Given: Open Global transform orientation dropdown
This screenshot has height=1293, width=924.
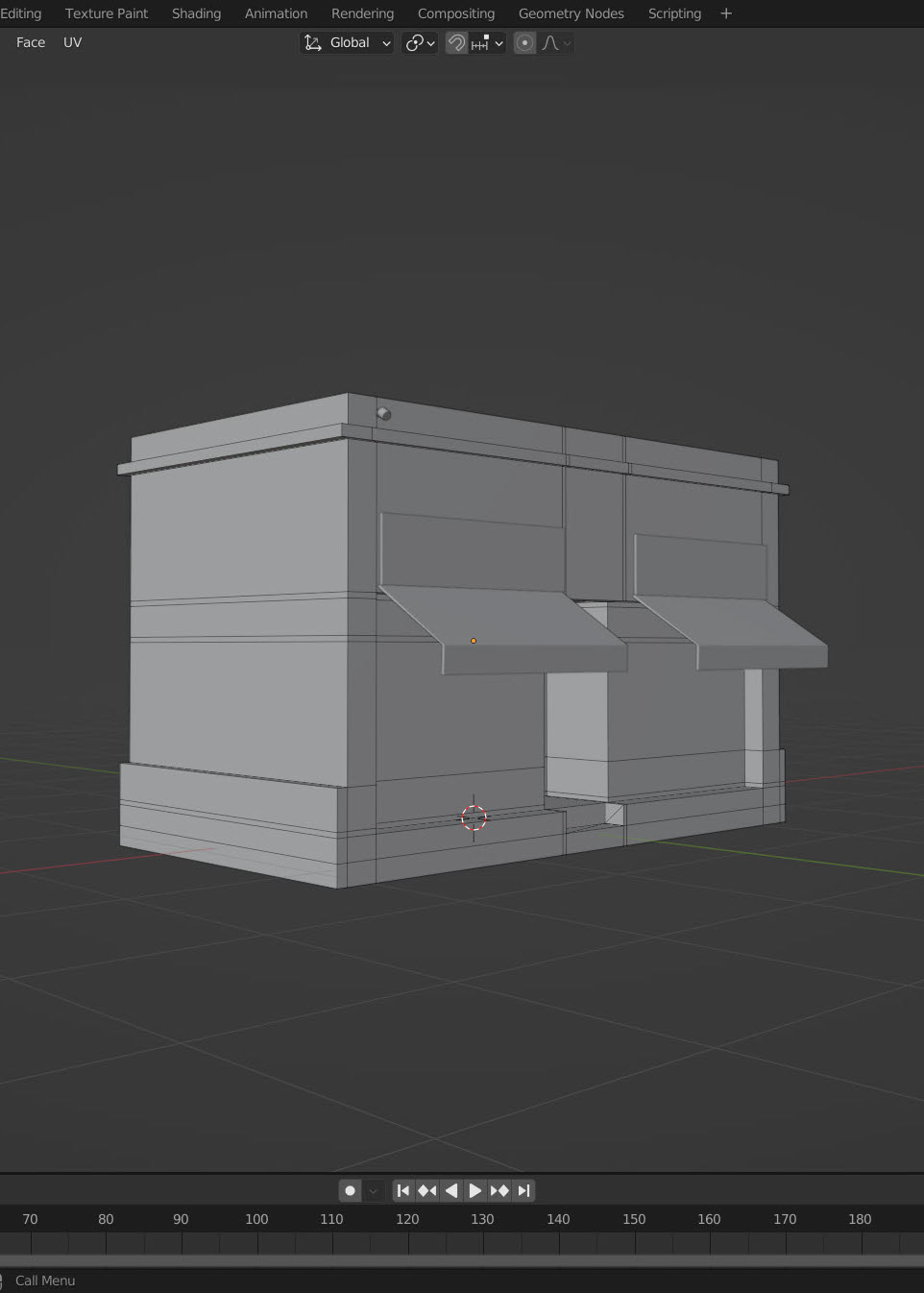Looking at the screenshot, I should pos(347,42).
